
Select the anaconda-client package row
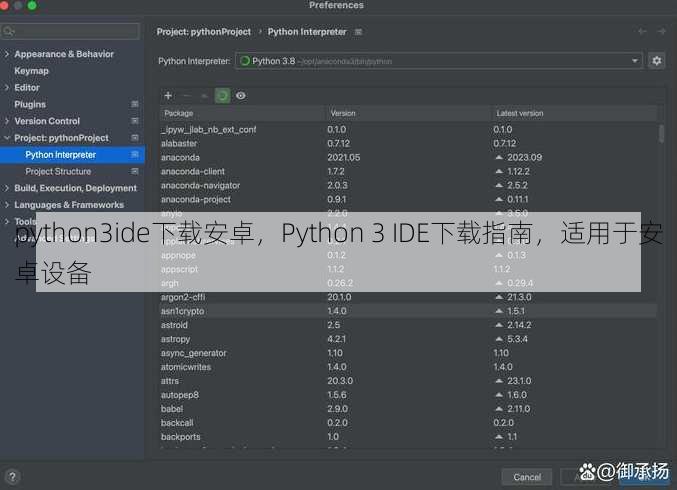[x=409, y=171]
